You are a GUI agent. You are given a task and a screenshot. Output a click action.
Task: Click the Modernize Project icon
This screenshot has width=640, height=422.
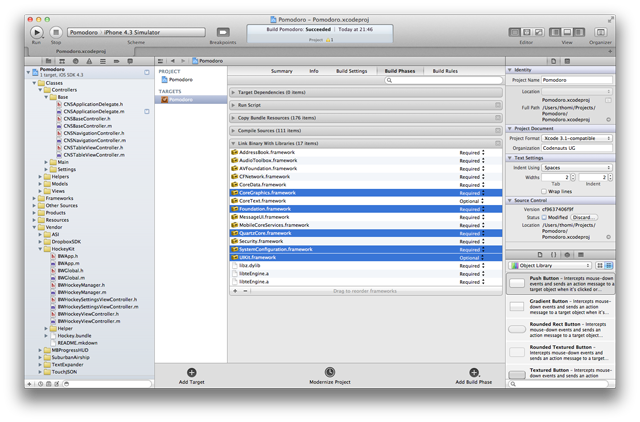(x=329, y=372)
